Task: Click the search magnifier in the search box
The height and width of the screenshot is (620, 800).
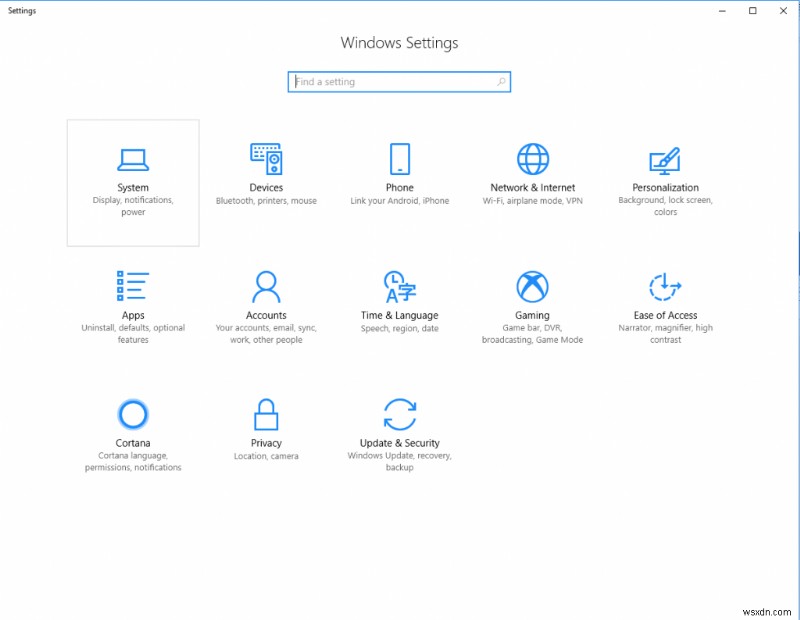Action: point(500,81)
